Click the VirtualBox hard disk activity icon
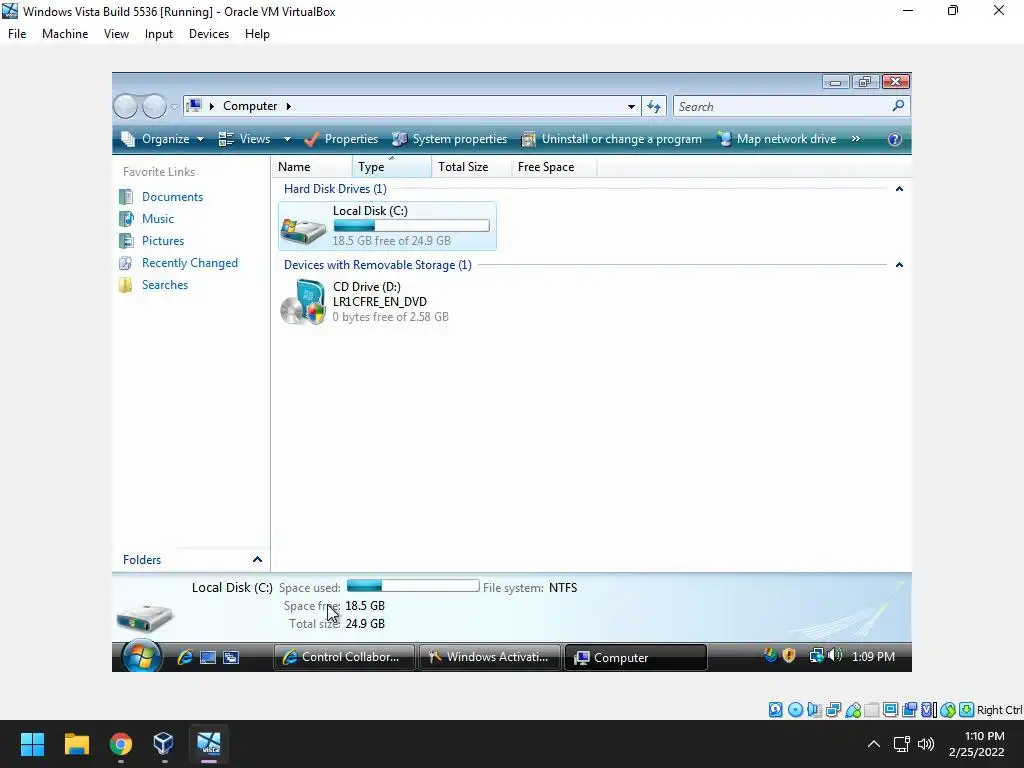The width and height of the screenshot is (1024, 768). 775,710
